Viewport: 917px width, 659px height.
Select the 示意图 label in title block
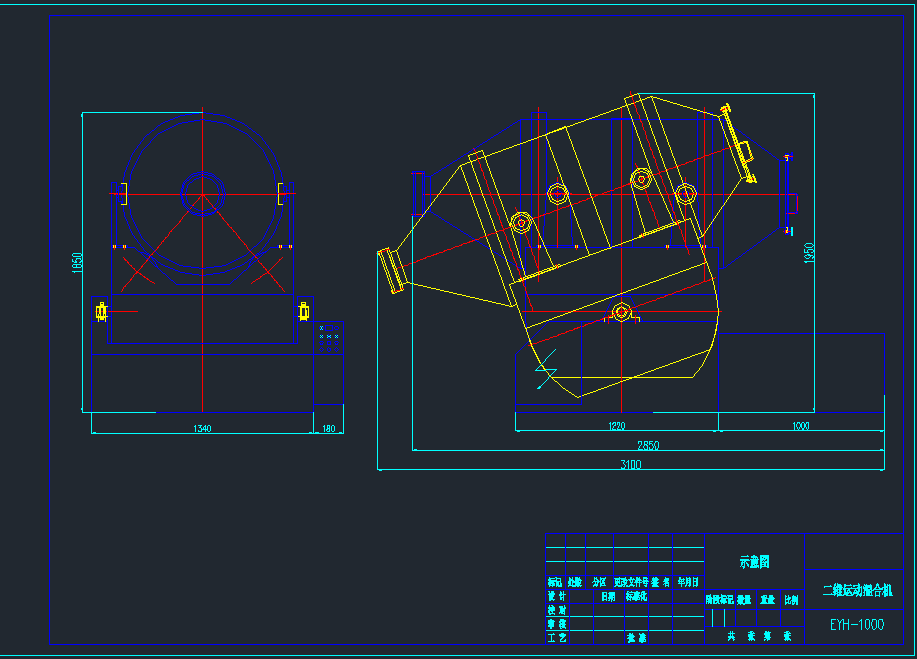754,562
